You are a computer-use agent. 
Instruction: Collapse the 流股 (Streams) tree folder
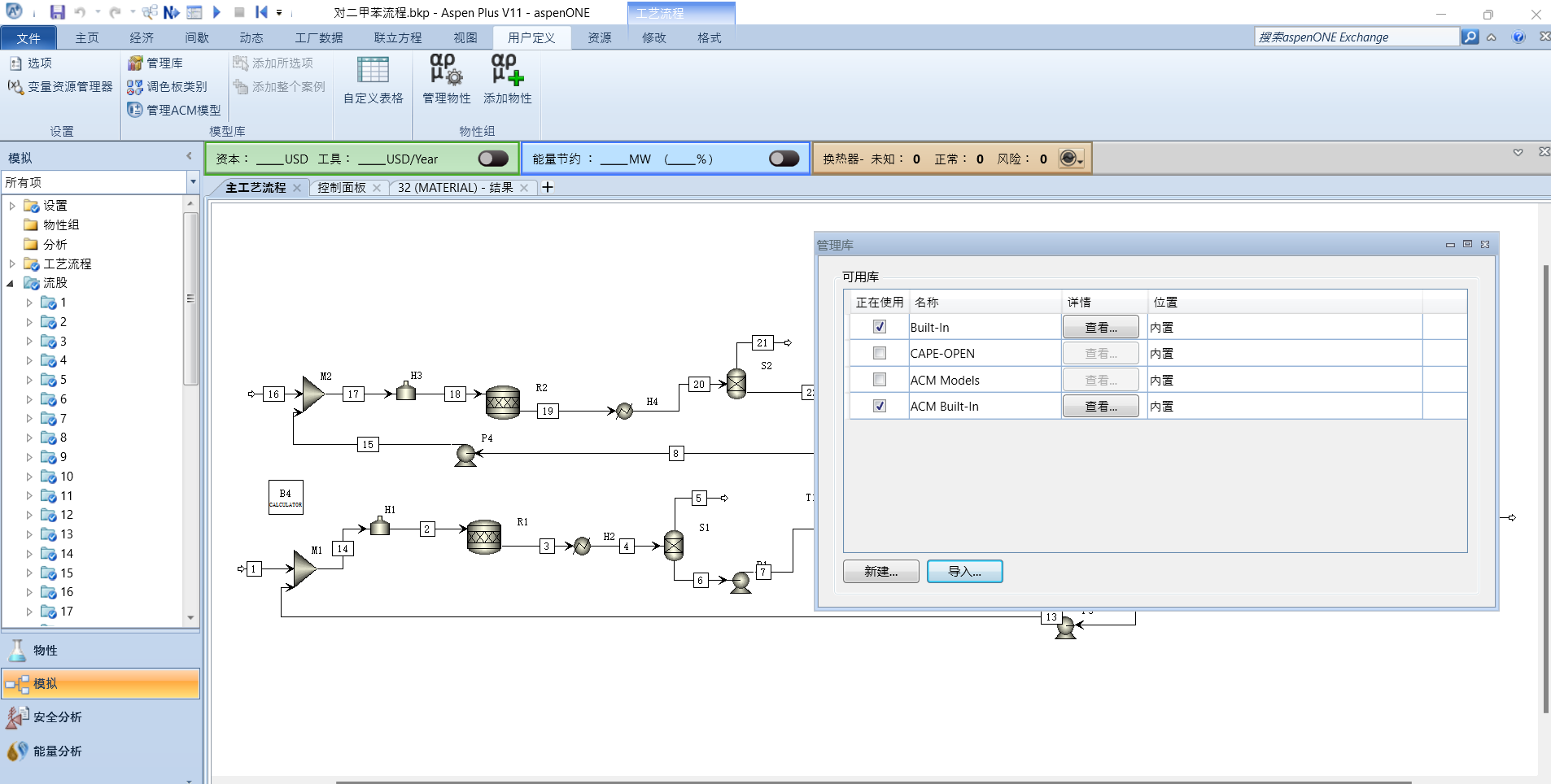11,283
